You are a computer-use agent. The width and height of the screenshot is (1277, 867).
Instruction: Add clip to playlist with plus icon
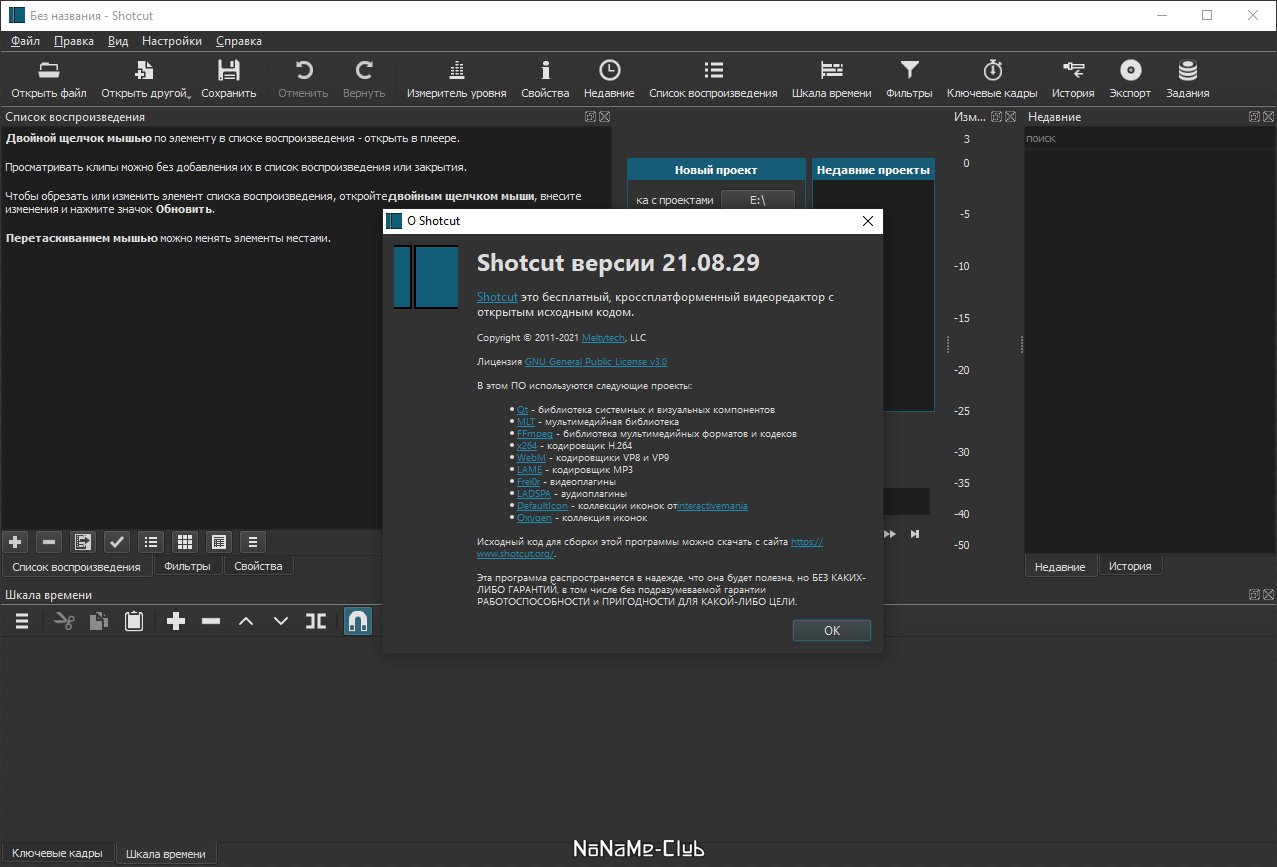(x=15, y=542)
